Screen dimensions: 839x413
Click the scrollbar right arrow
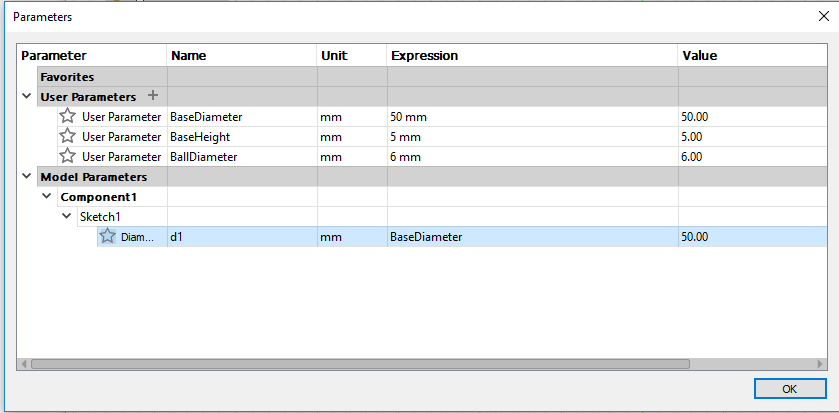pos(820,364)
